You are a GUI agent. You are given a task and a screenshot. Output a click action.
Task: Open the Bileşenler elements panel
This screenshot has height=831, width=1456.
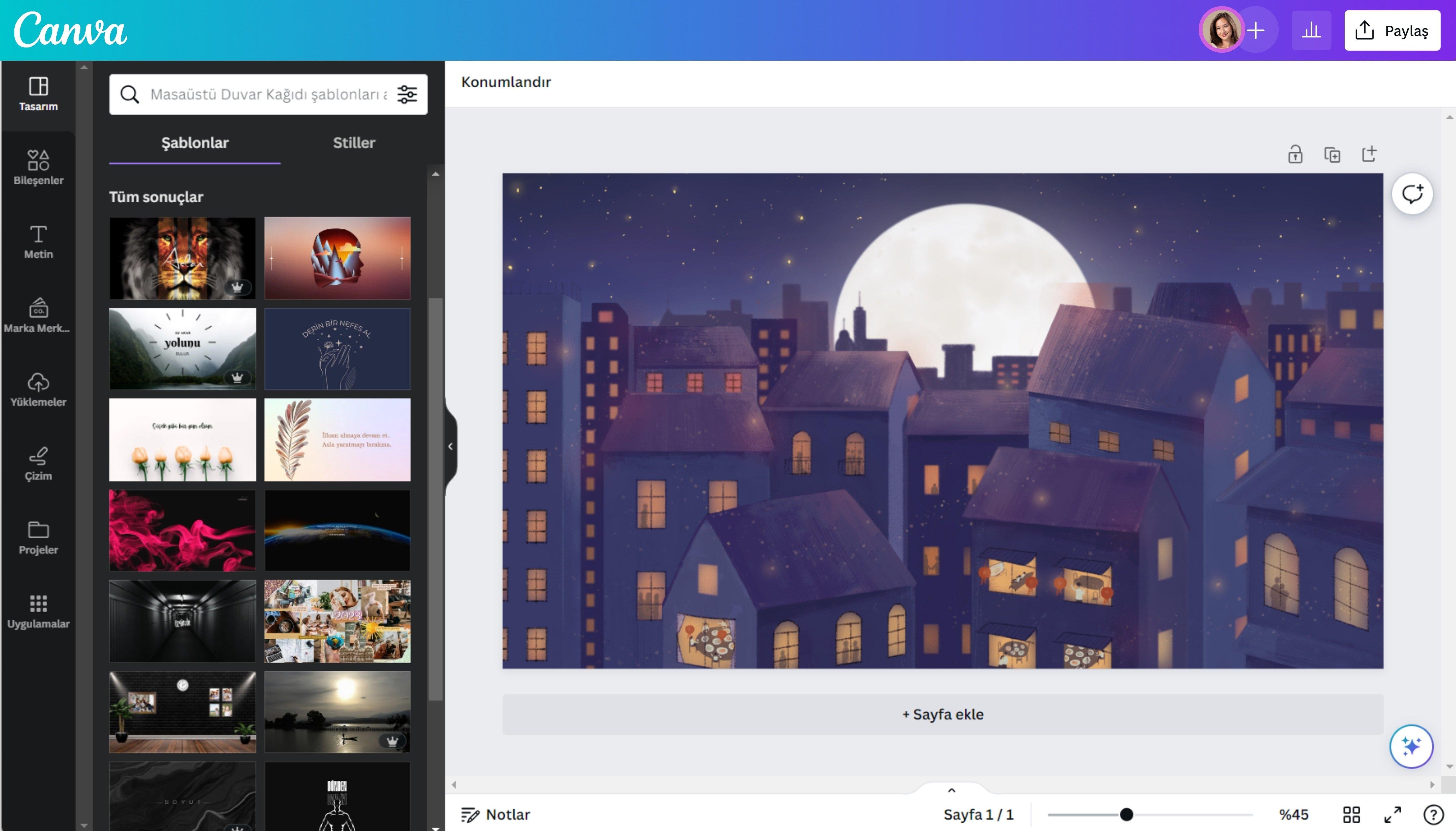coord(38,167)
